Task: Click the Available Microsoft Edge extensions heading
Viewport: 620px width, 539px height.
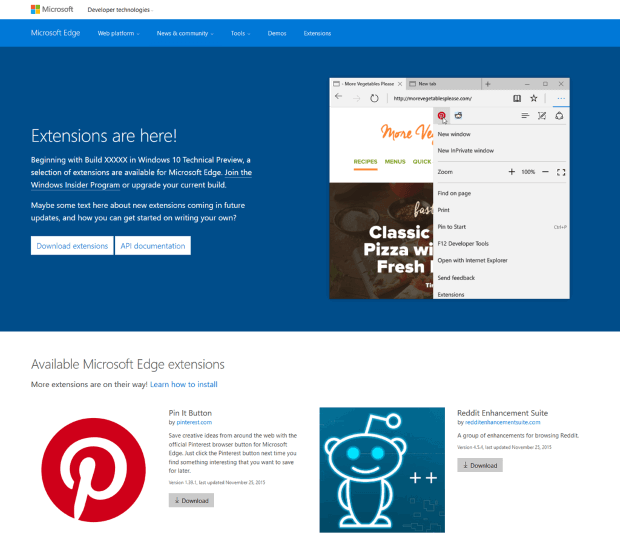Action: coord(128,364)
